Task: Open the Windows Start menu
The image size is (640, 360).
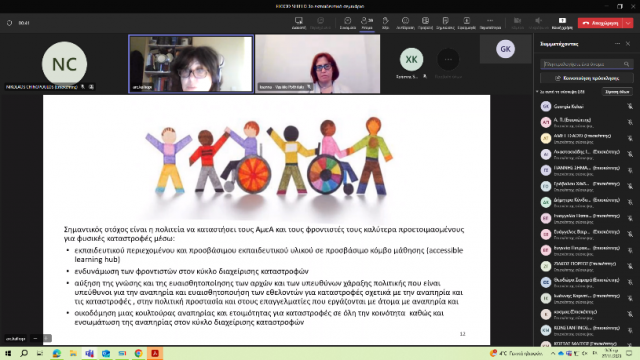Action: pyautogui.click(x=8, y=353)
